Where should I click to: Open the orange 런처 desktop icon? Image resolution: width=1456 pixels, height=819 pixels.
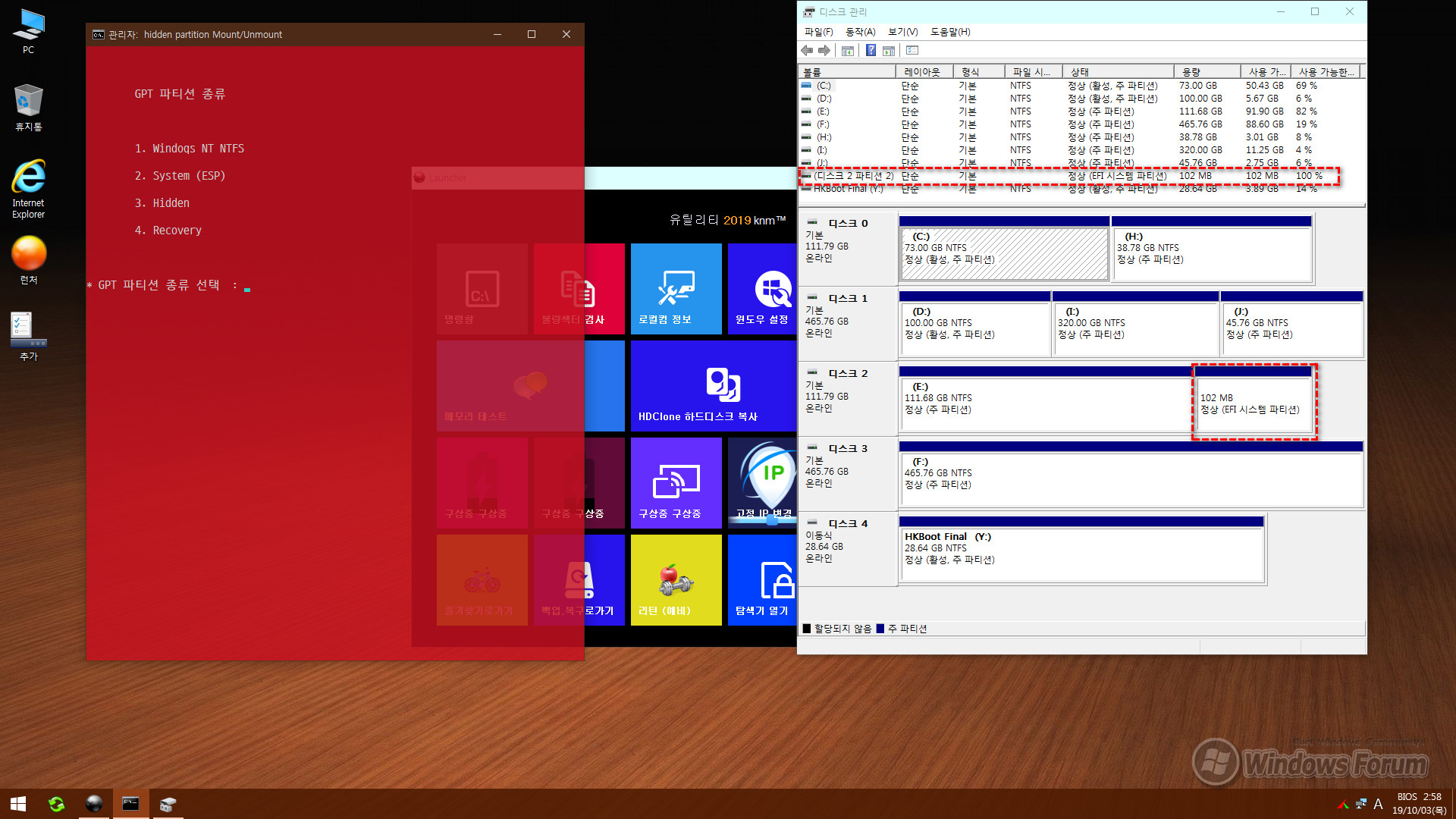point(29,261)
